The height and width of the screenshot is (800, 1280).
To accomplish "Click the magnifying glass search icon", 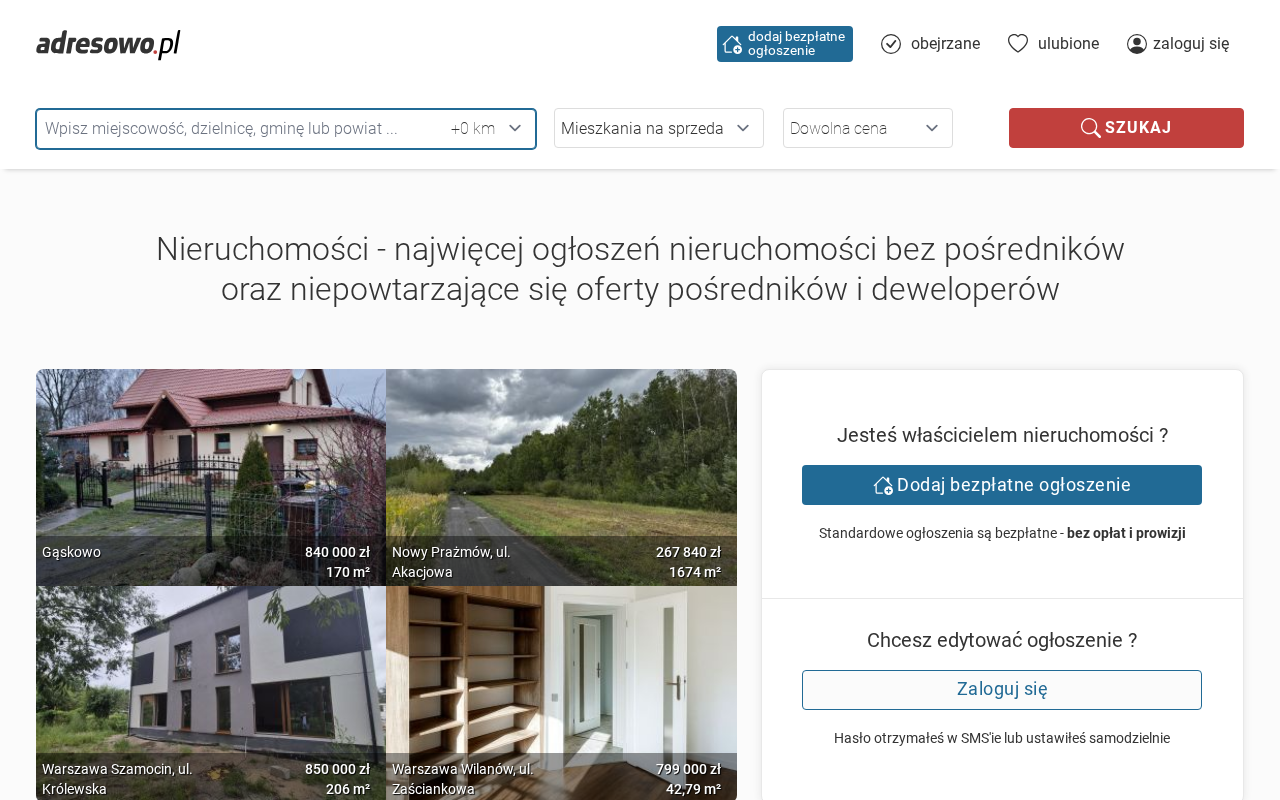I will point(1090,128).
